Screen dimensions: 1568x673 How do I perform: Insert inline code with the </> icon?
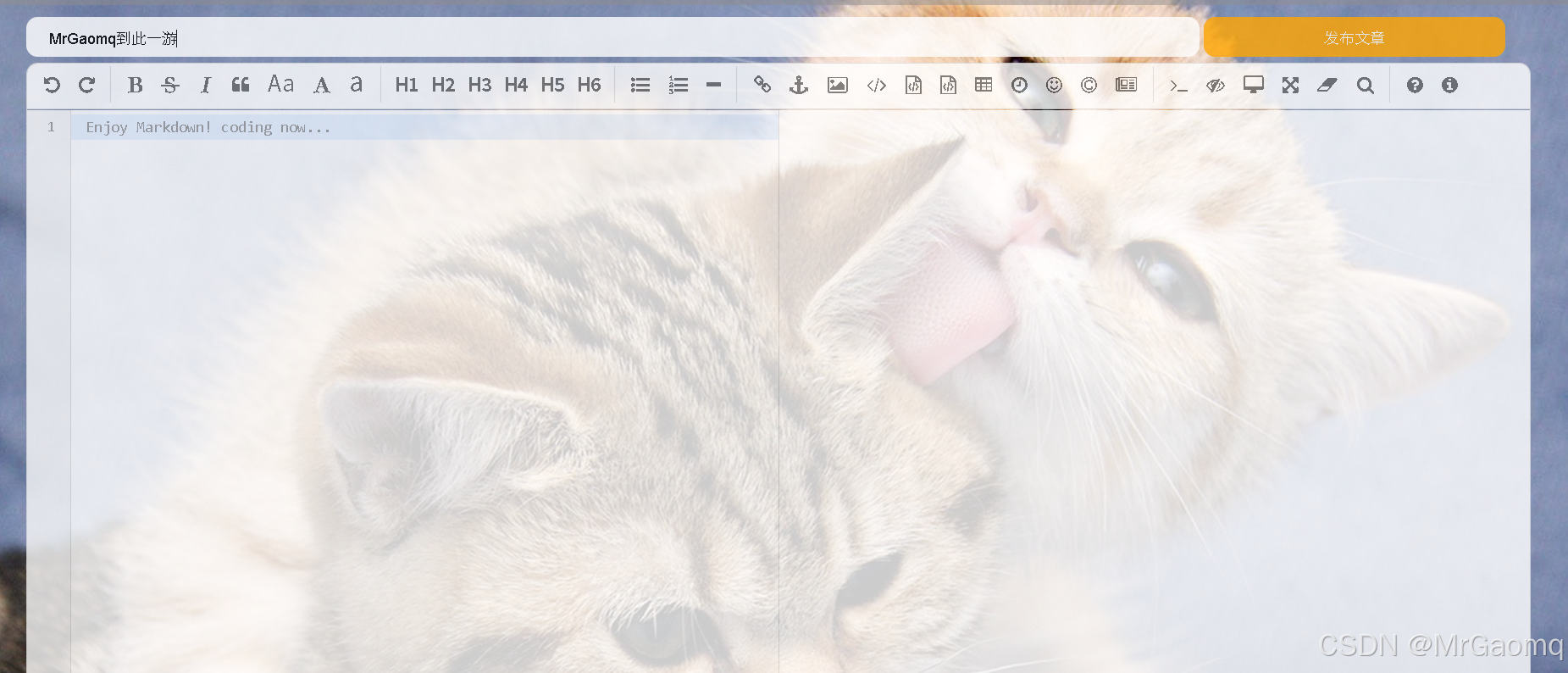click(877, 85)
